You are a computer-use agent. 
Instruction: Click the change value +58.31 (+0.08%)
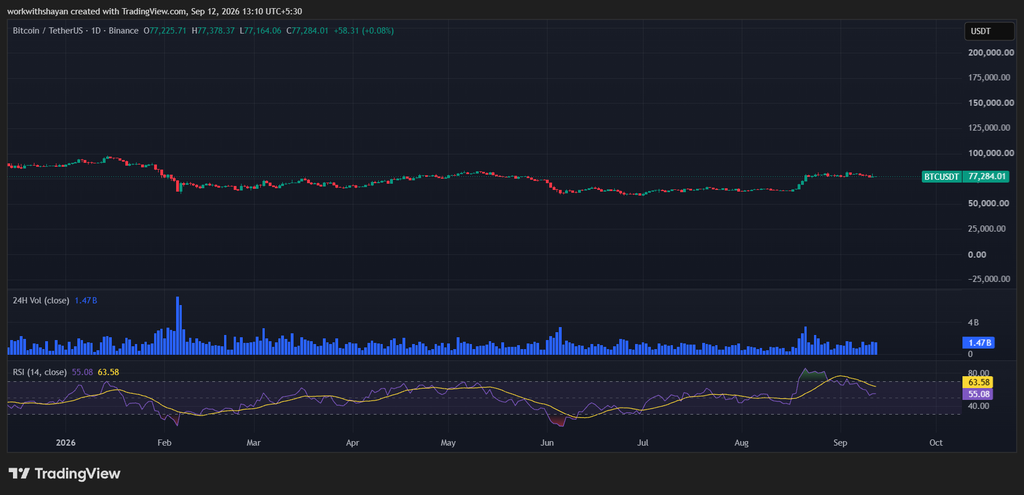pos(366,31)
